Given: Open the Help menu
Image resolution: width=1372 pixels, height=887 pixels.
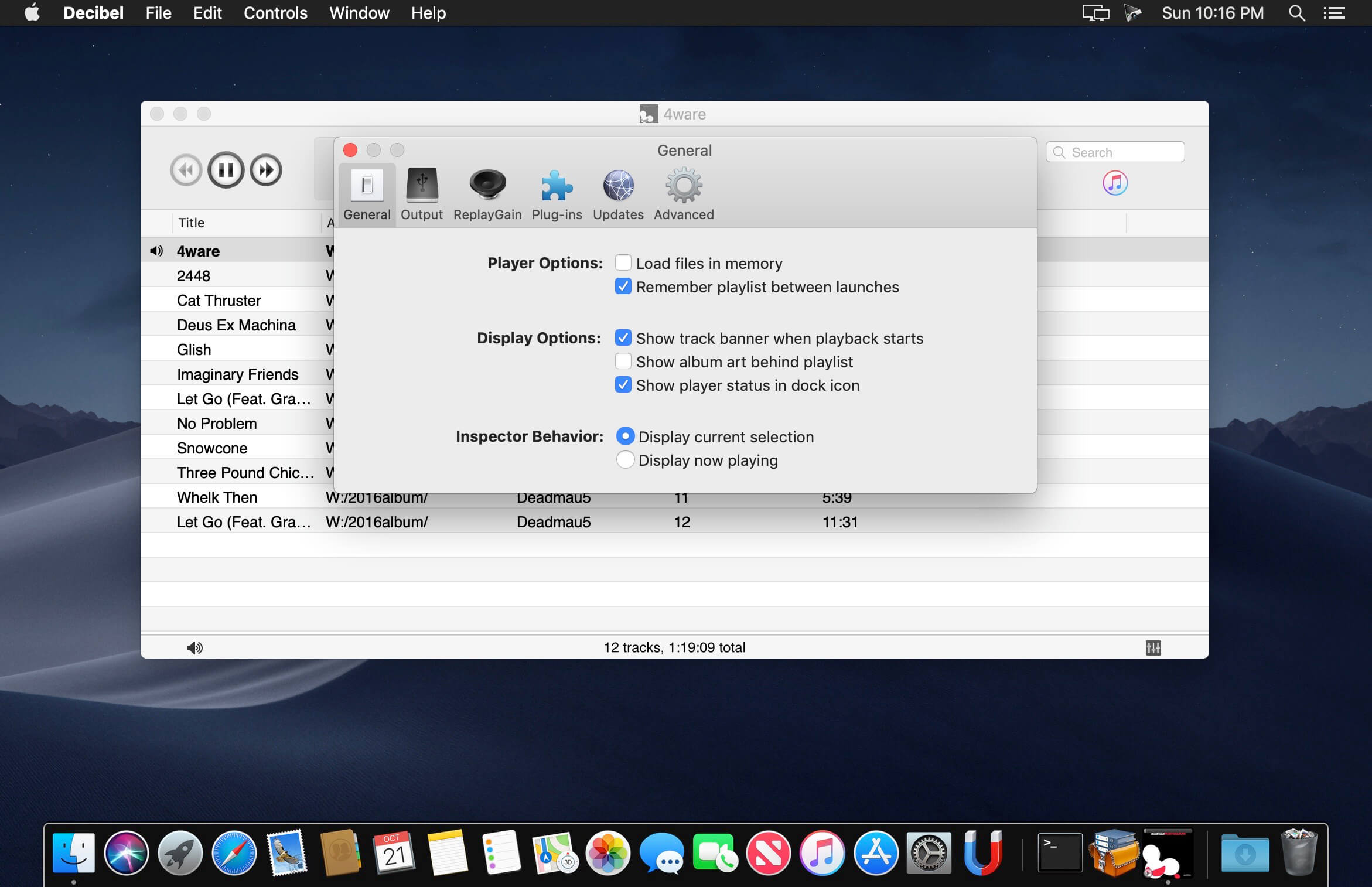Looking at the screenshot, I should tap(428, 13).
